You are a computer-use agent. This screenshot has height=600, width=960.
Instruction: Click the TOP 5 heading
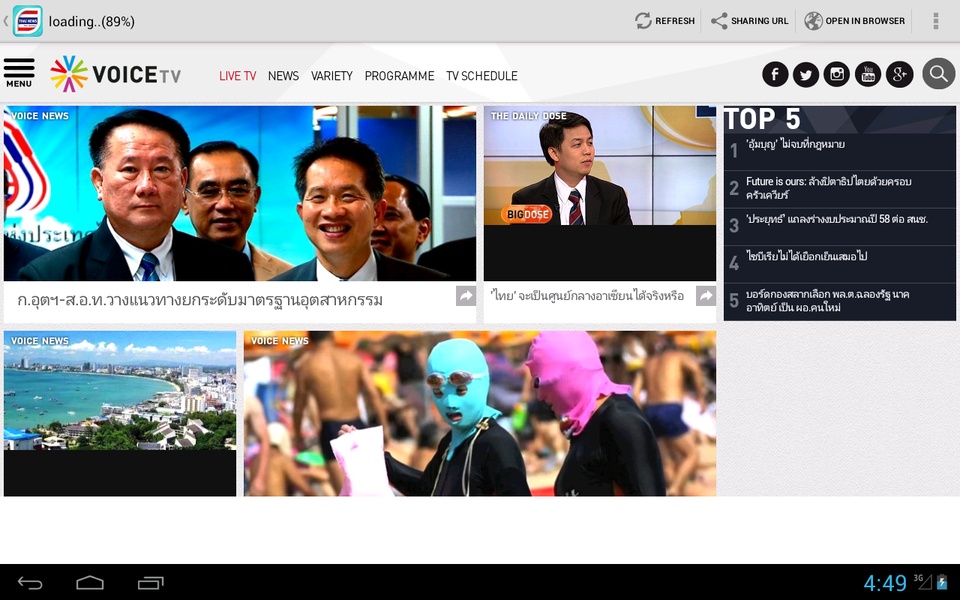click(762, 119)
